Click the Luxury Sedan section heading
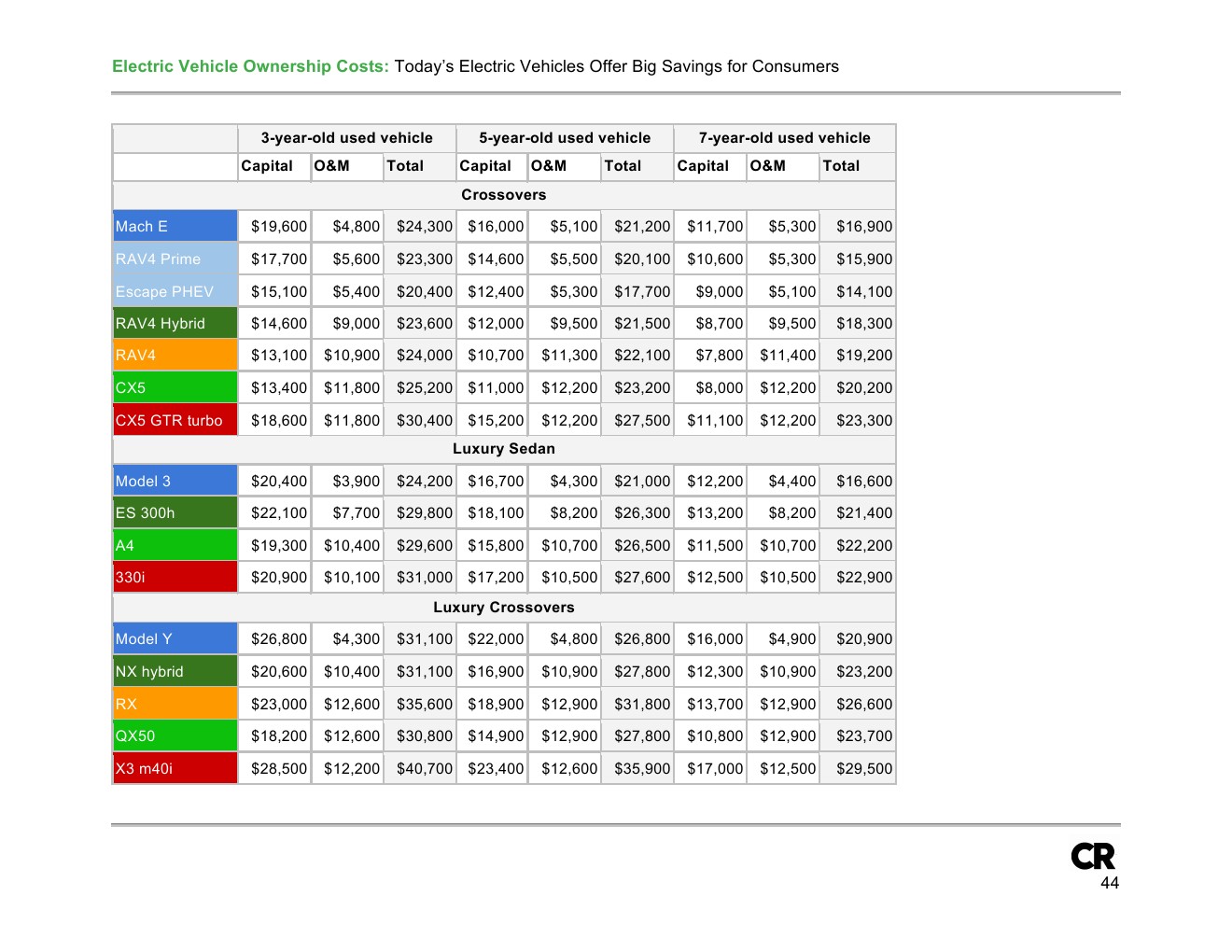 503,449
